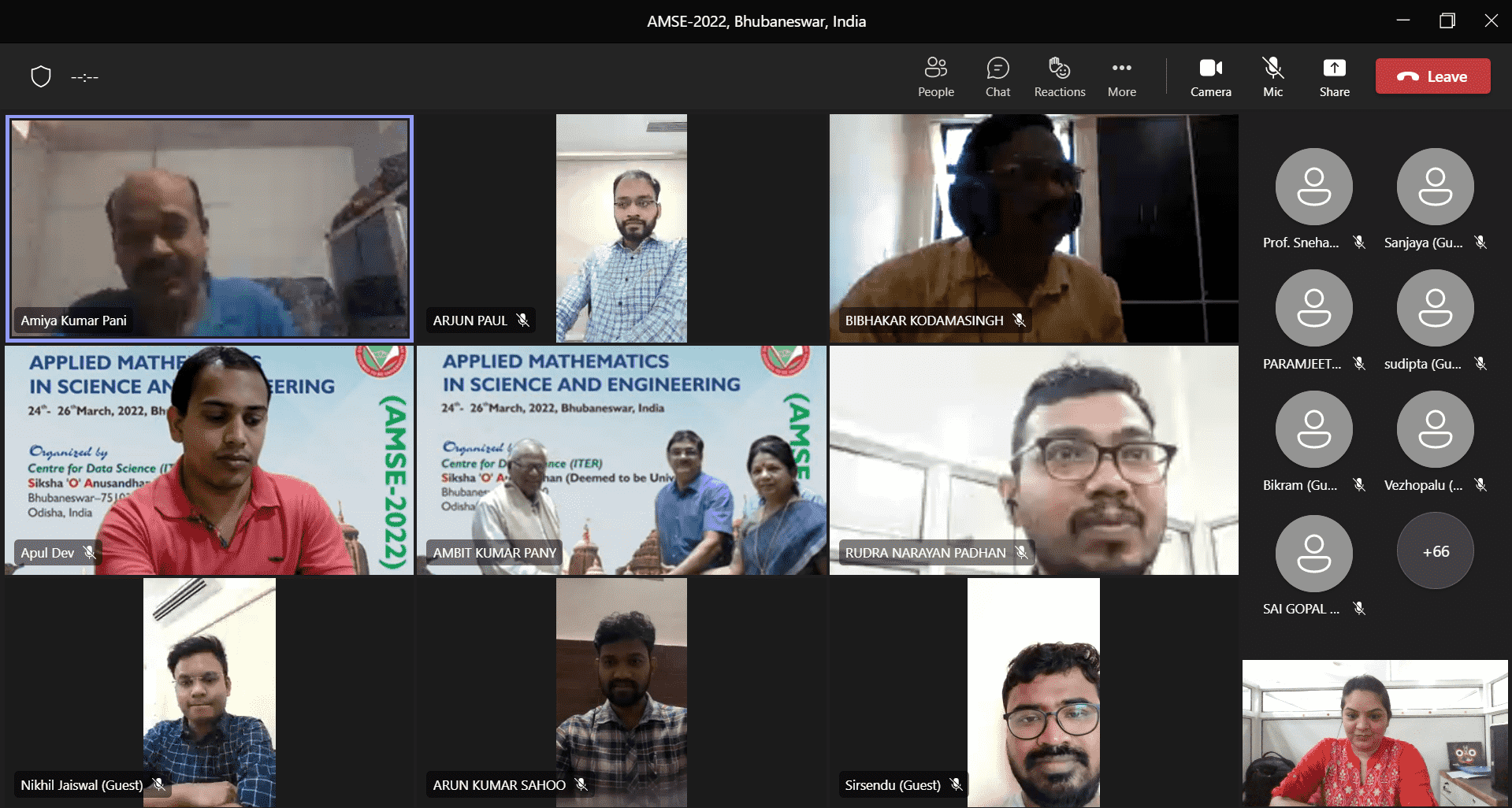The height and width of the screenshot is (808, 1512).
Task: Open the People participants panel
Action: (x=935, y=76)
